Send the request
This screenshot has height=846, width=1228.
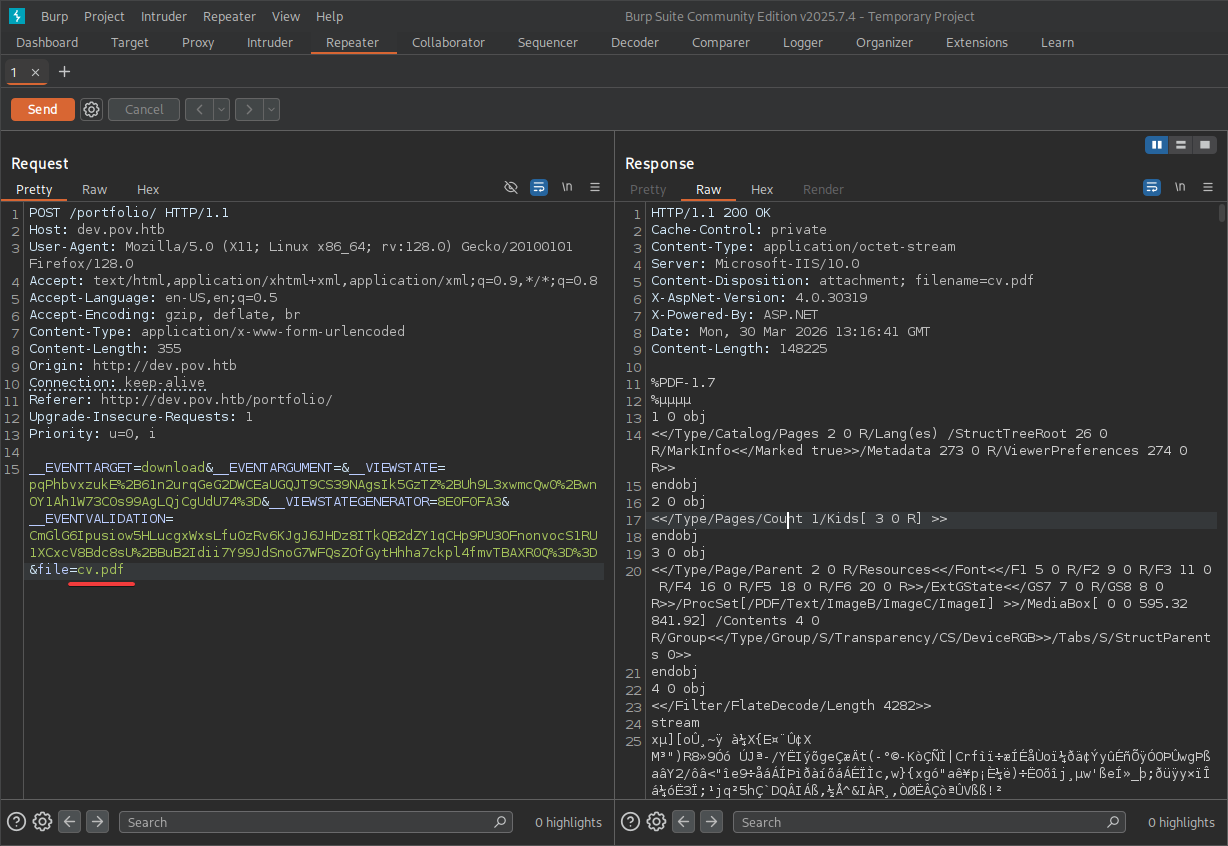point(43,110)
